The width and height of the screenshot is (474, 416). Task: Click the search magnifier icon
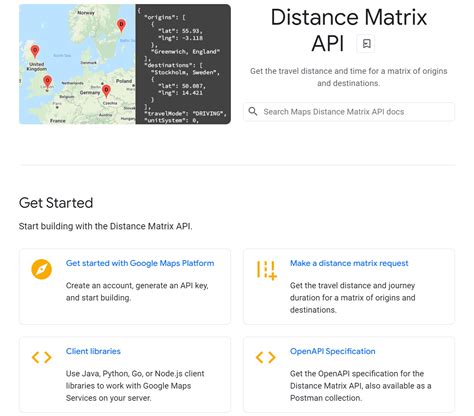(x=253, y=111)
